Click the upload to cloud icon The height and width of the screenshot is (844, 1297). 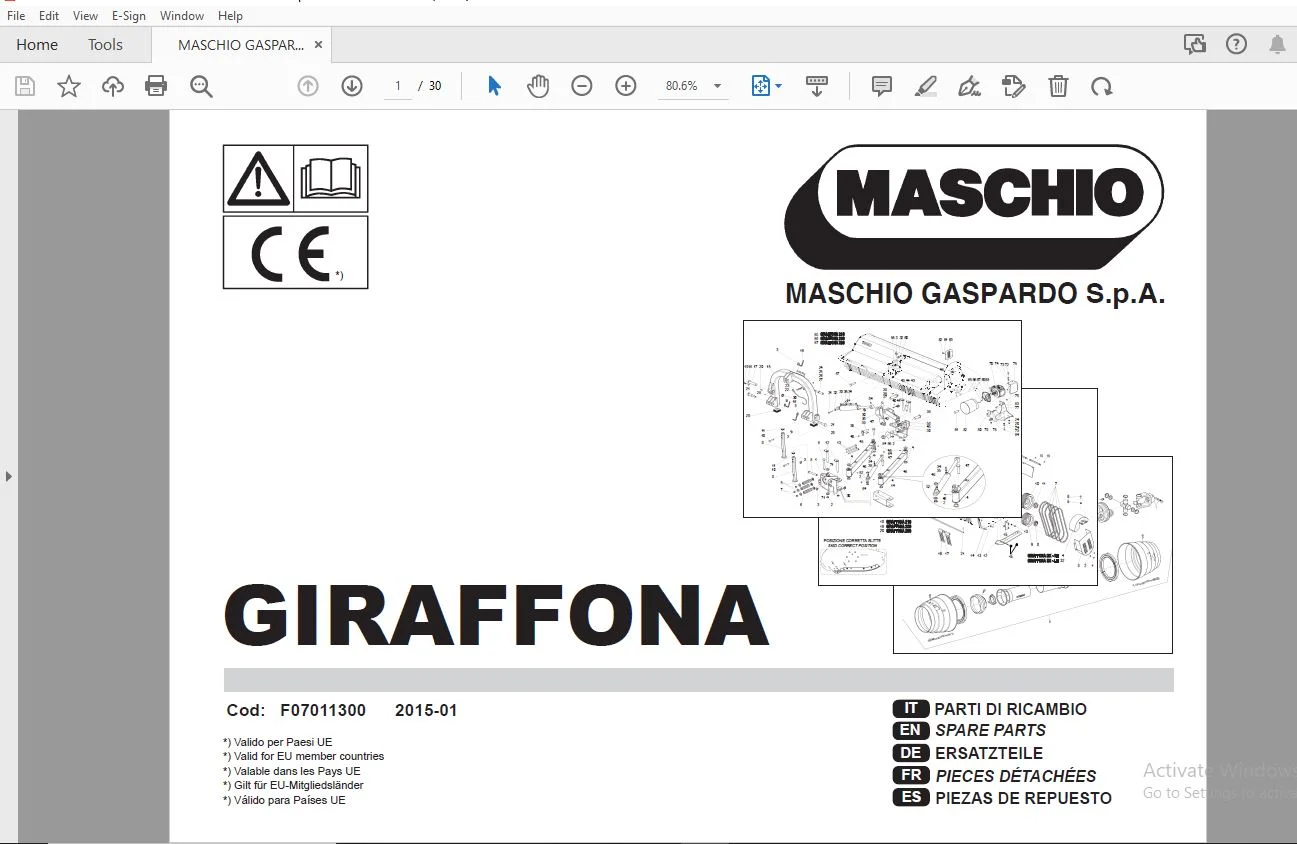tap(113, 86)
